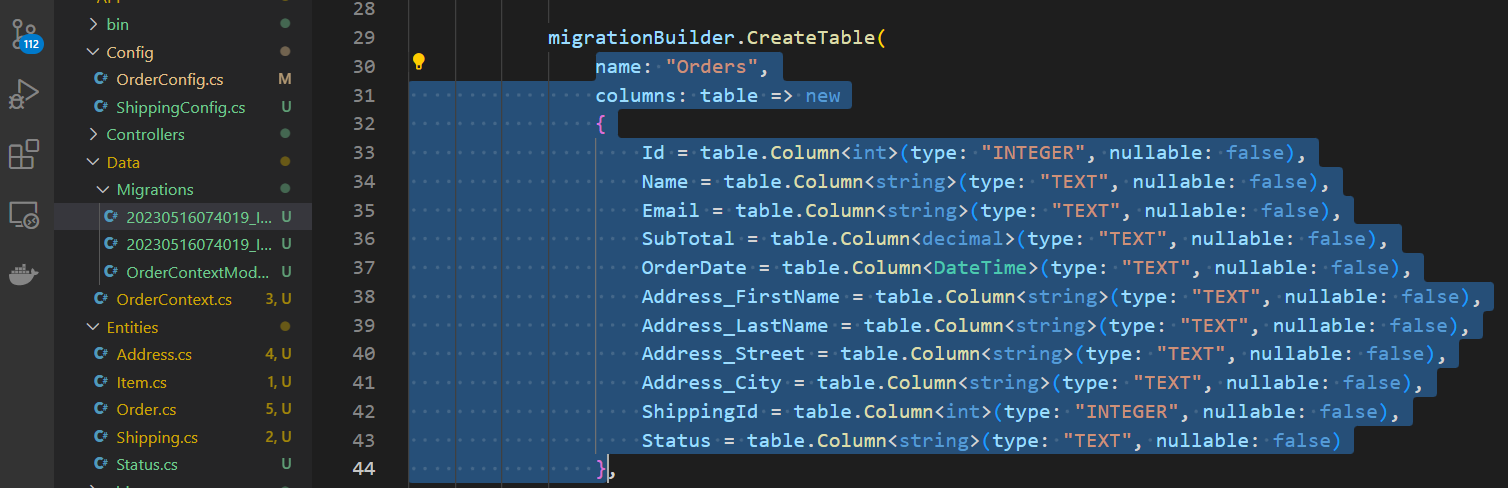Click the "Orders" string literal

pos(711,67)
